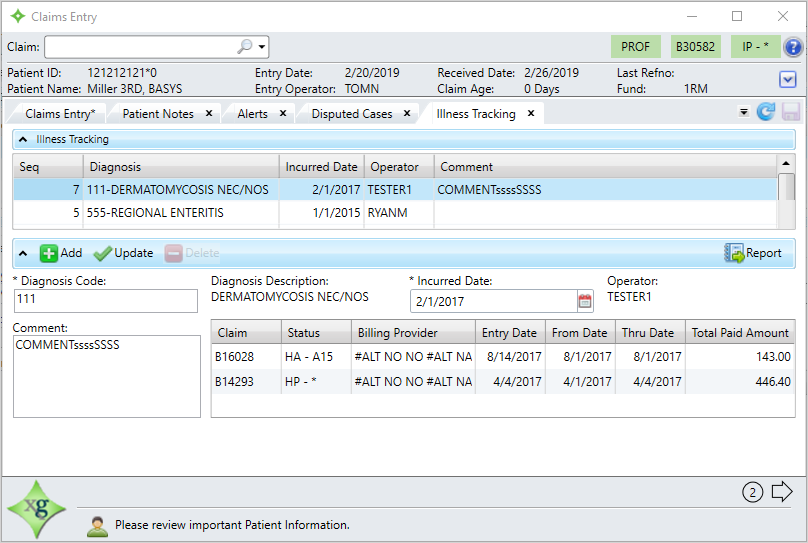Click into the Claim search field

pyautogui.click(x=140, y=47)
